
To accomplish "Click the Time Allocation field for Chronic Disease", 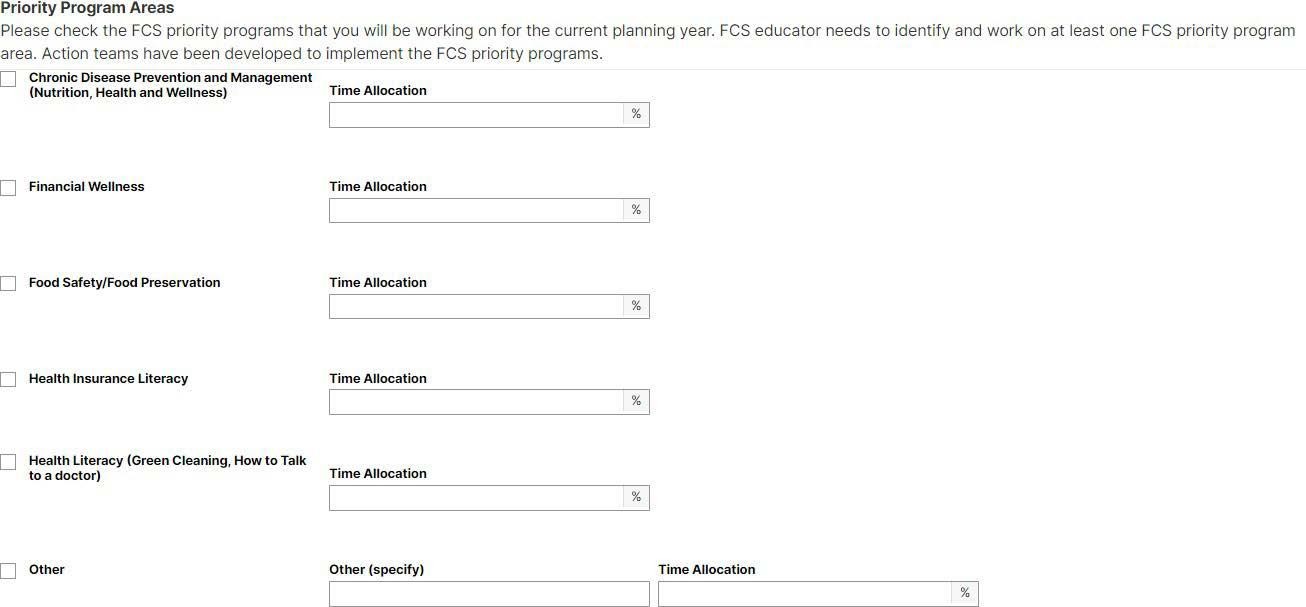I will [x=475, y=114].
